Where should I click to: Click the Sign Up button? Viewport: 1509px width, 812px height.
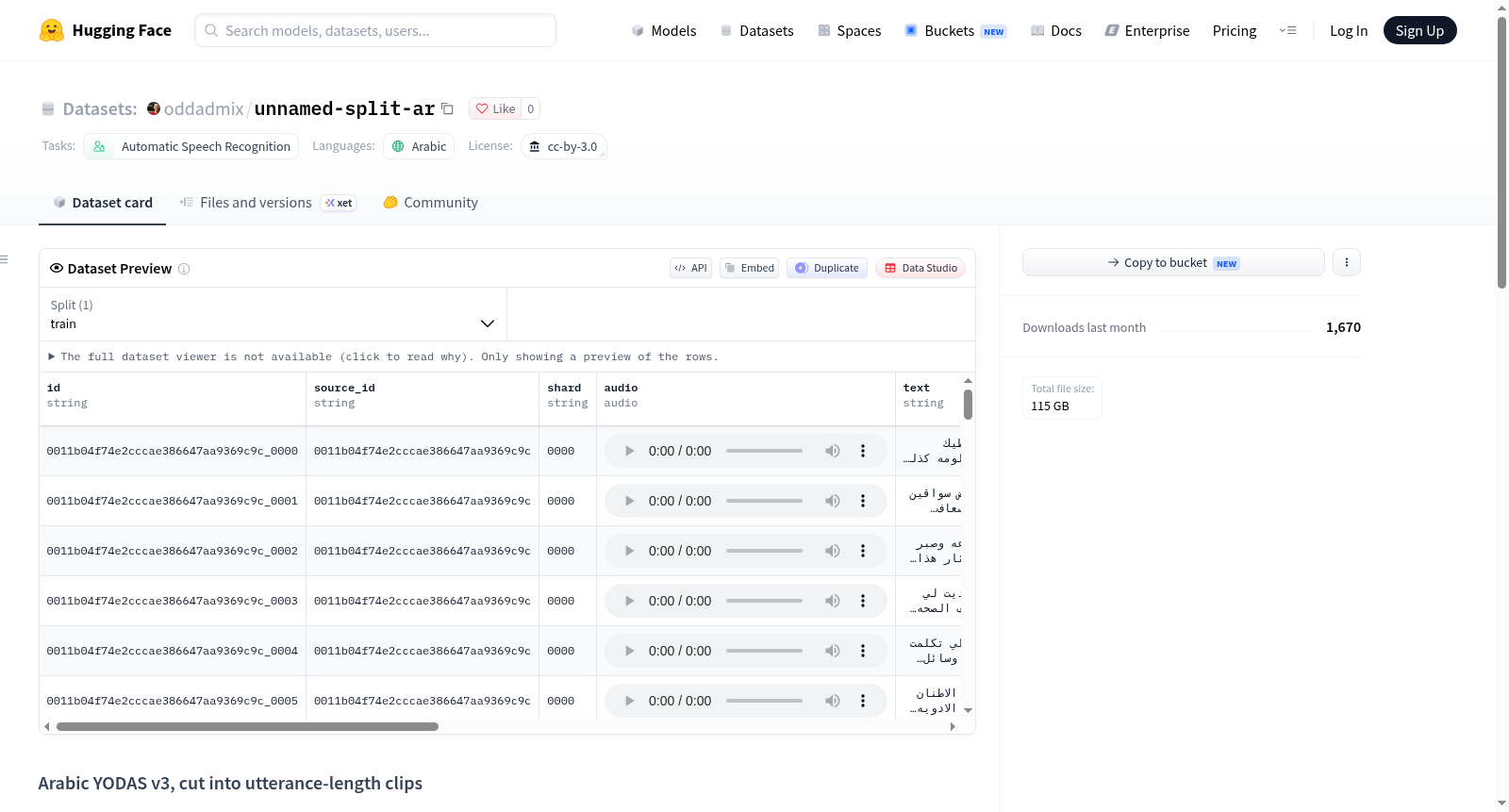[x=1419, y=30]
